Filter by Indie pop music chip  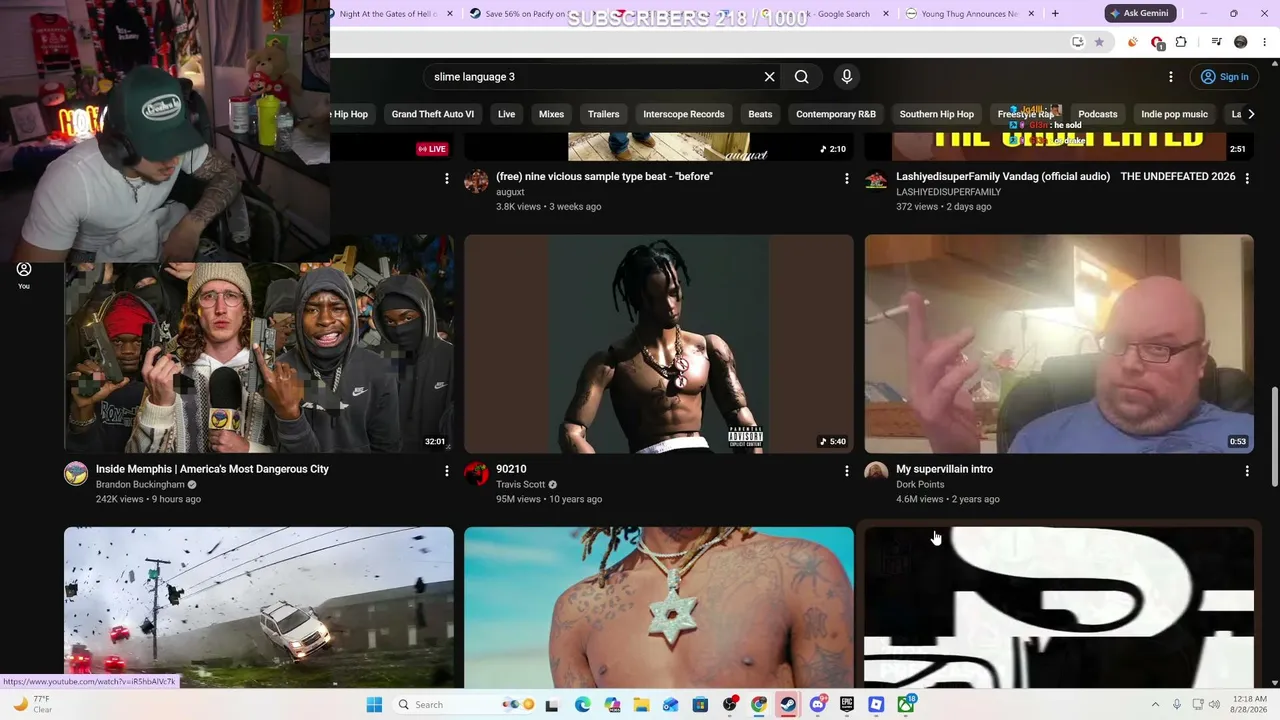1175,114
